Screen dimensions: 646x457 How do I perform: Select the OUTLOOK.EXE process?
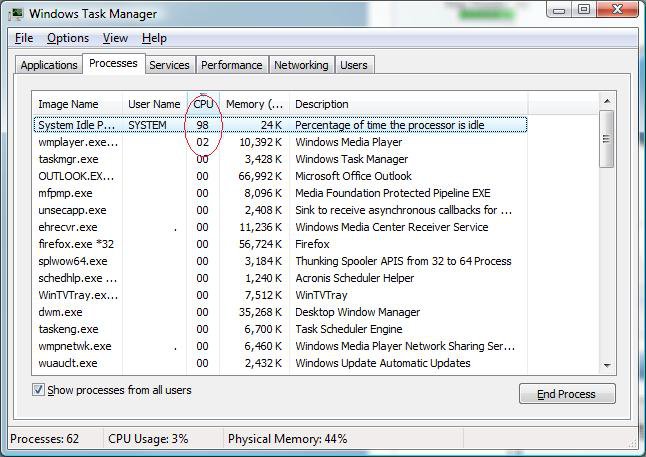coord(280,176)
